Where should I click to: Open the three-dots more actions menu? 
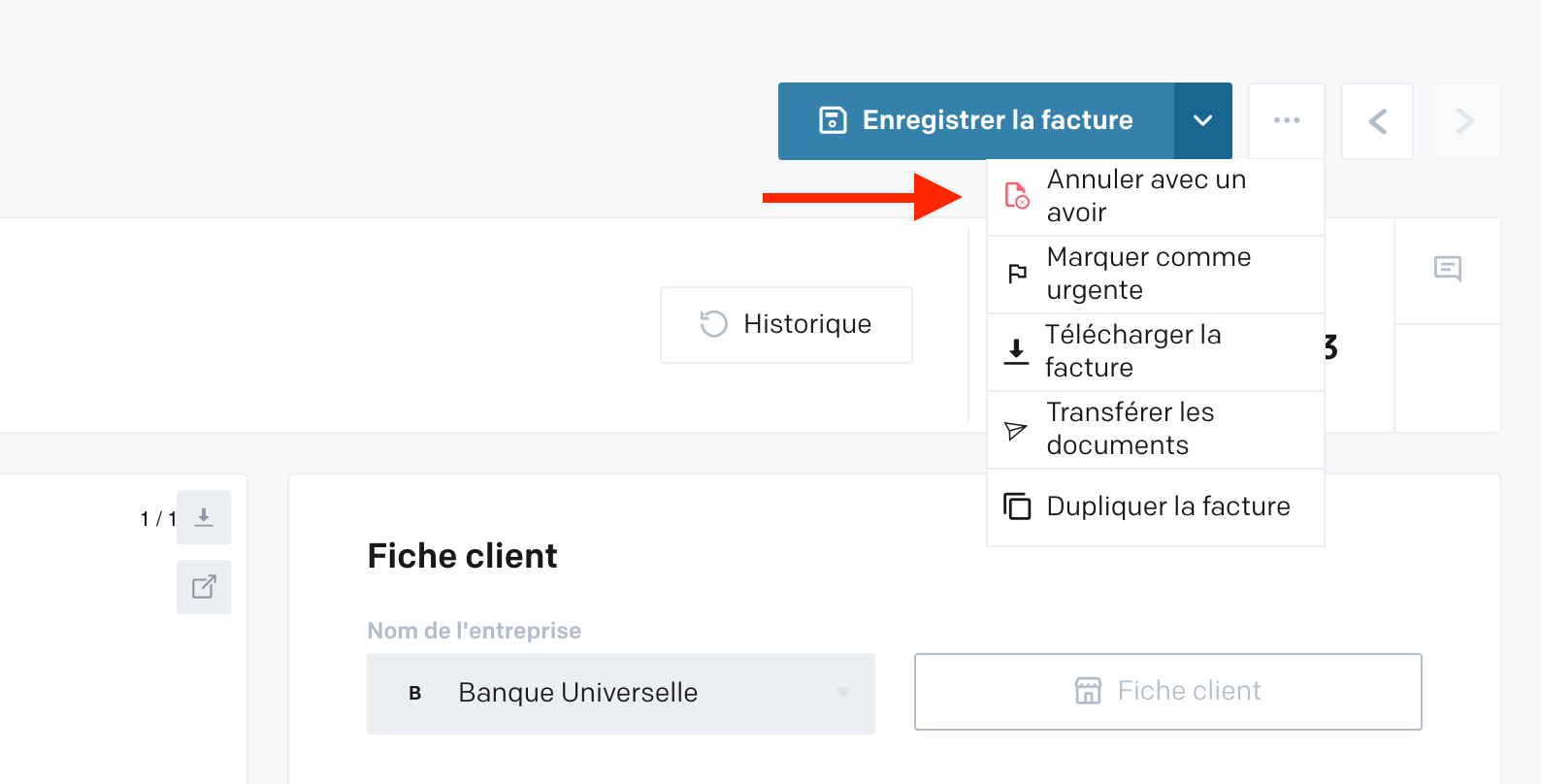point(1287,120)
